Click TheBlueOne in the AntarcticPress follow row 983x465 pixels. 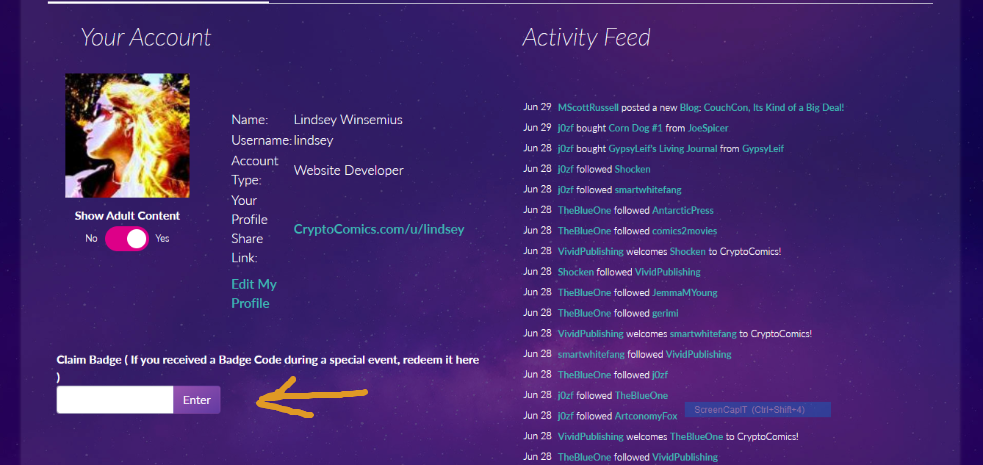(584, 211)
